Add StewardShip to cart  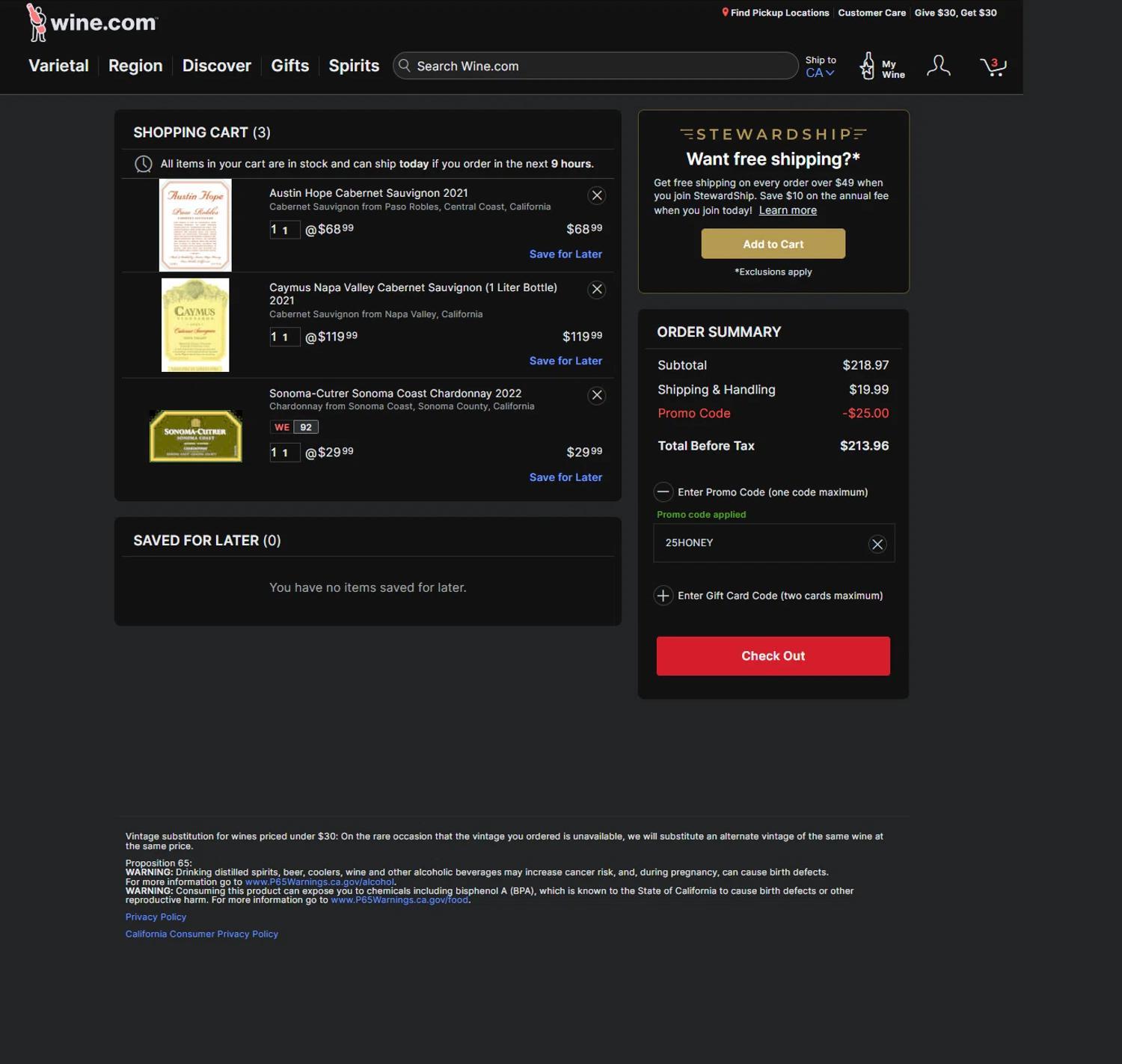point(773,244)
